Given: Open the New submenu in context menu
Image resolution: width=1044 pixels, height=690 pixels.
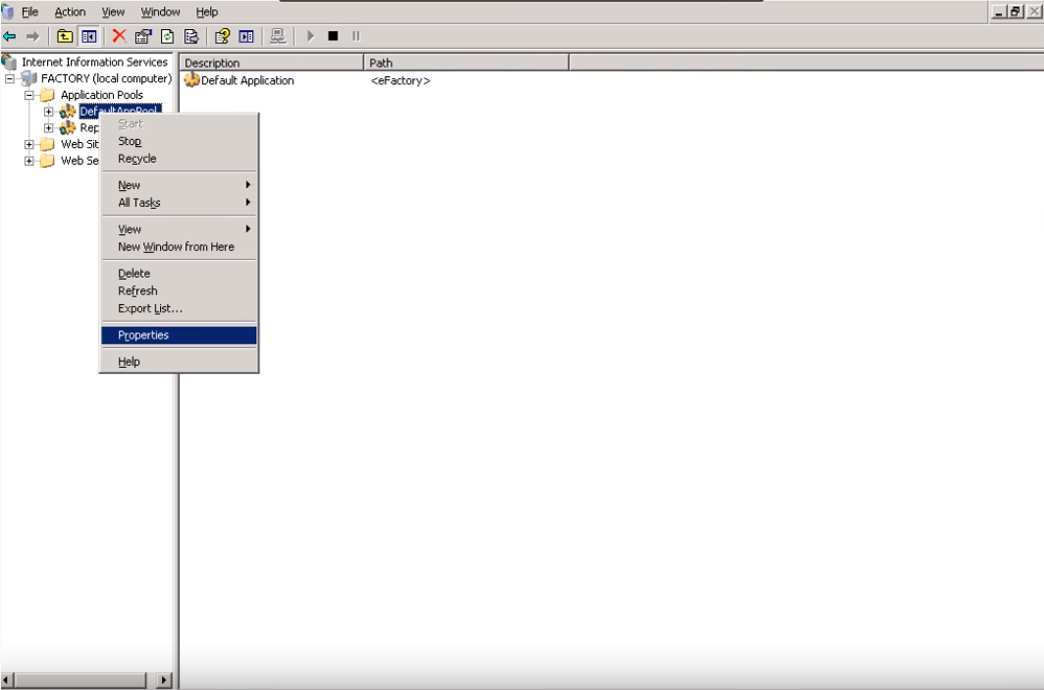Looking at the screenshot, I should coord(179,185).
